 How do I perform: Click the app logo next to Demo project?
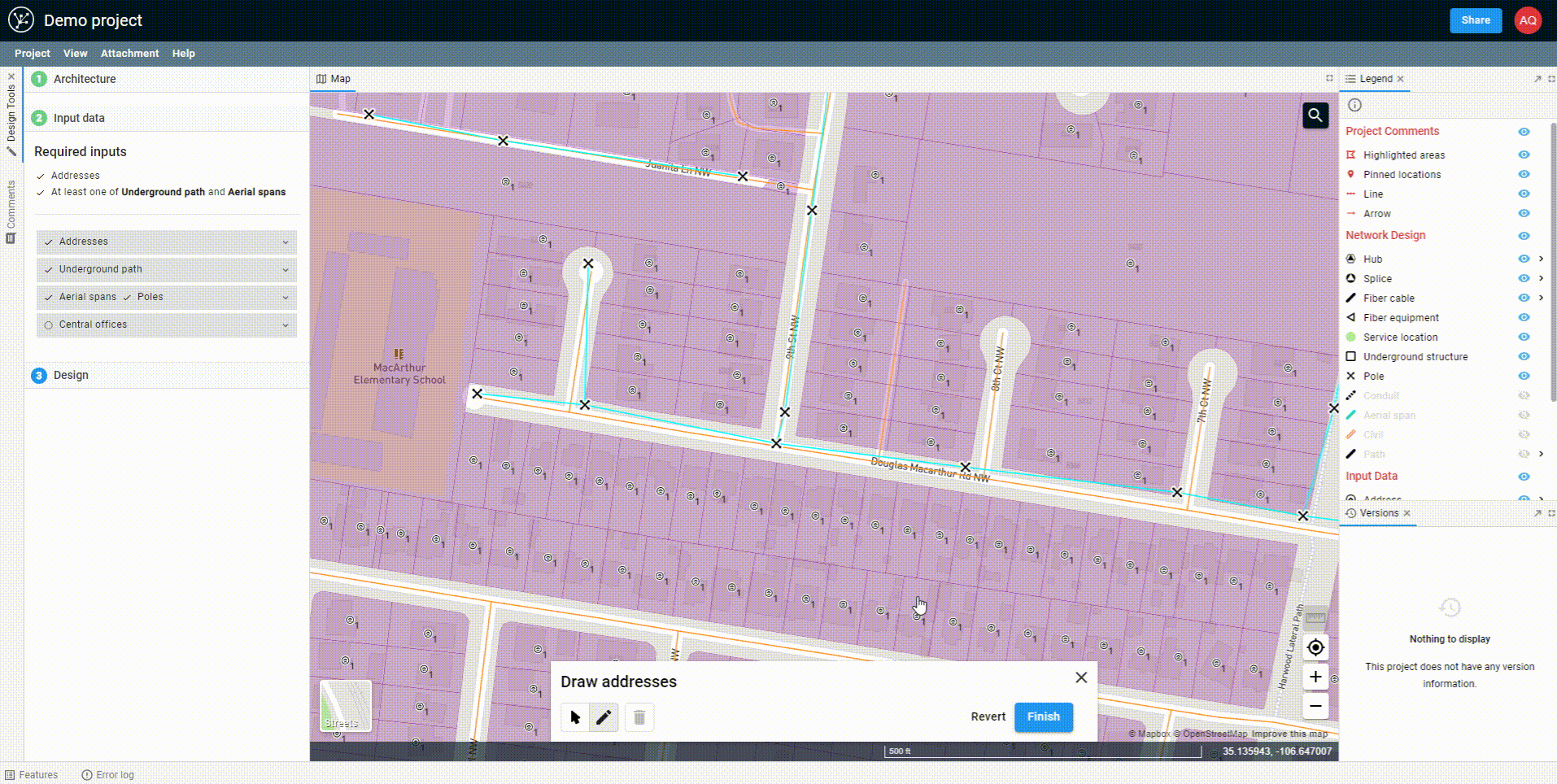point(20,20)
